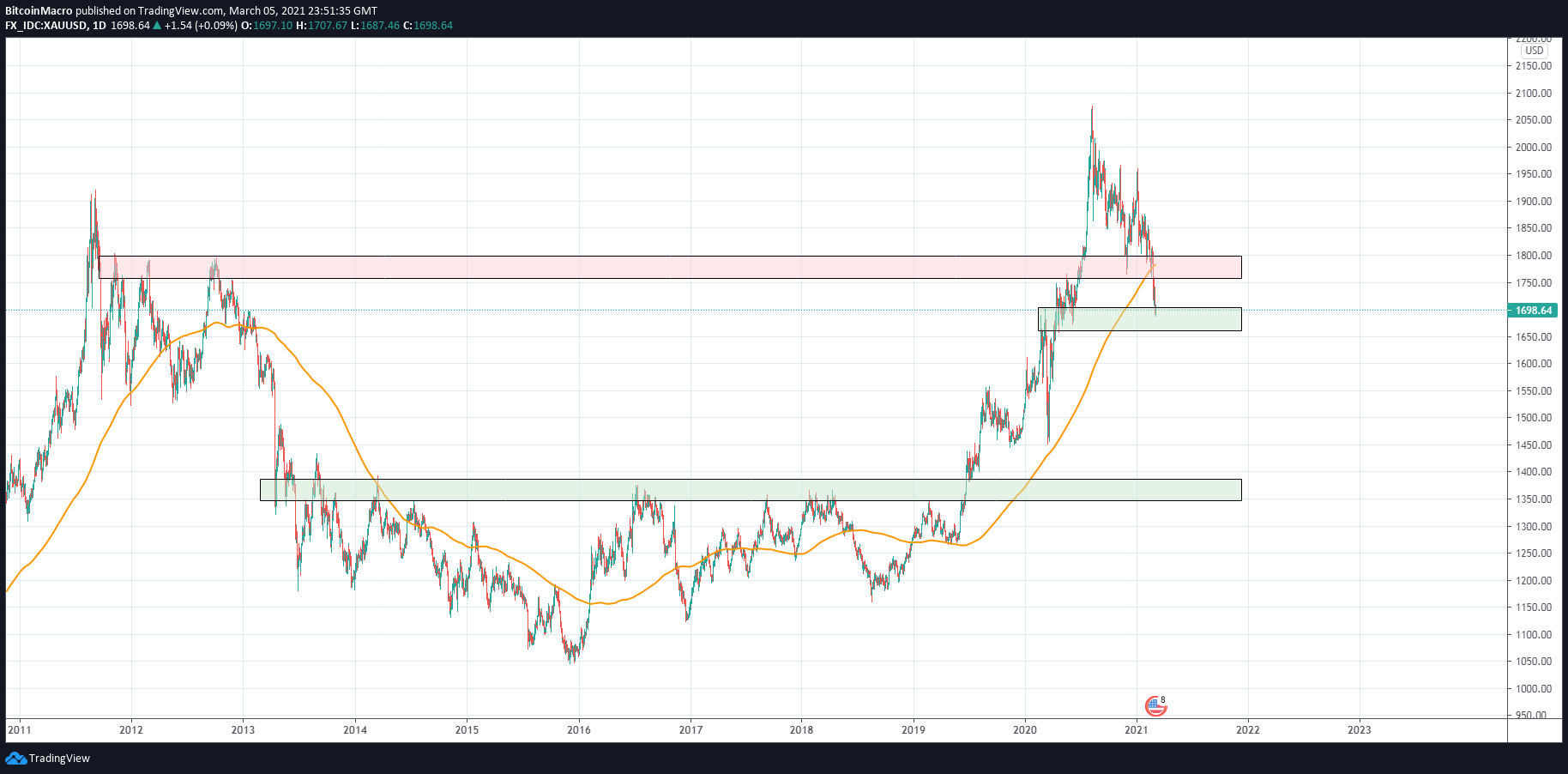The height and width of the screenshot is (774, 1568).
Task: Click the +1.54 (+0.09%) change value
Action: (201, 26)
